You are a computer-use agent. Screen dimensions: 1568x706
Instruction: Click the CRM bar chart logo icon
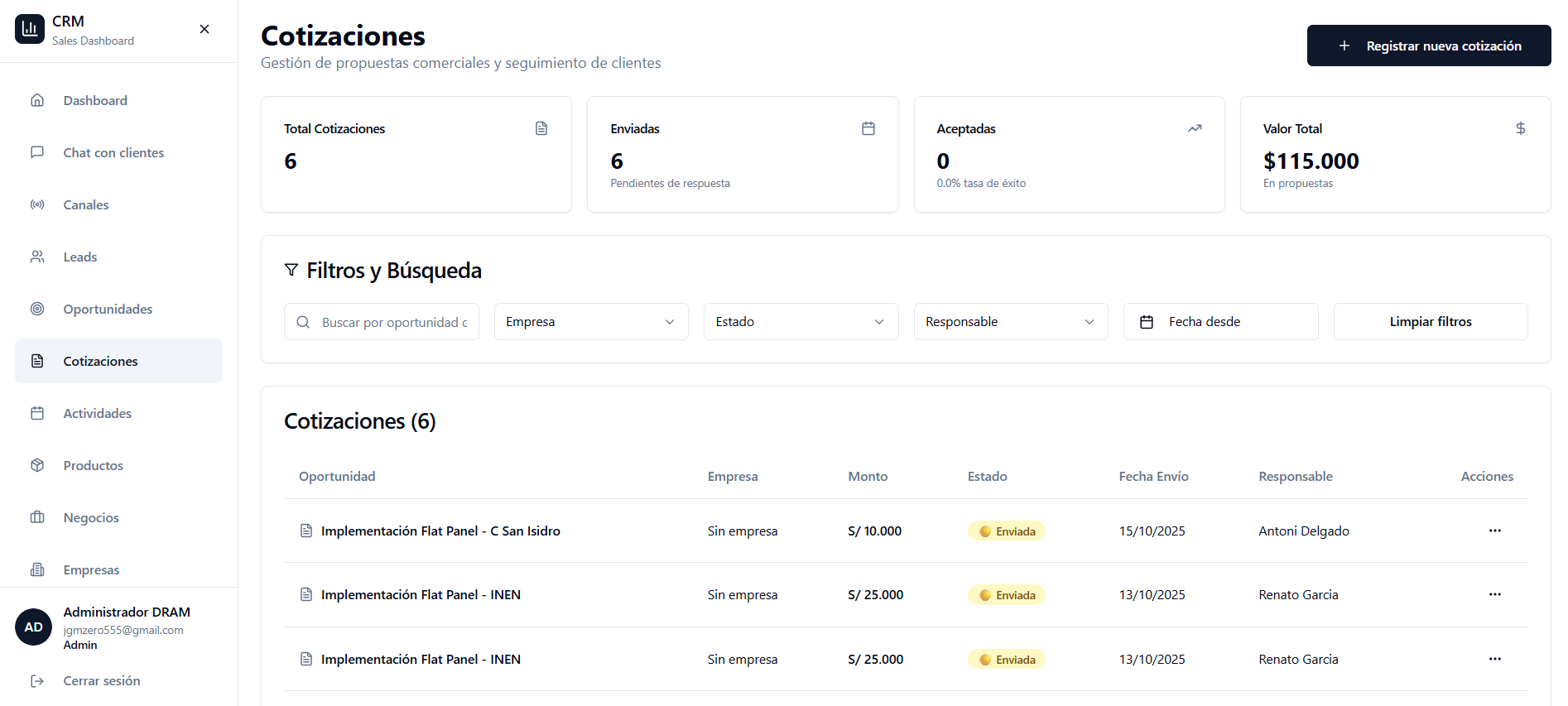[x=30, y=30]
